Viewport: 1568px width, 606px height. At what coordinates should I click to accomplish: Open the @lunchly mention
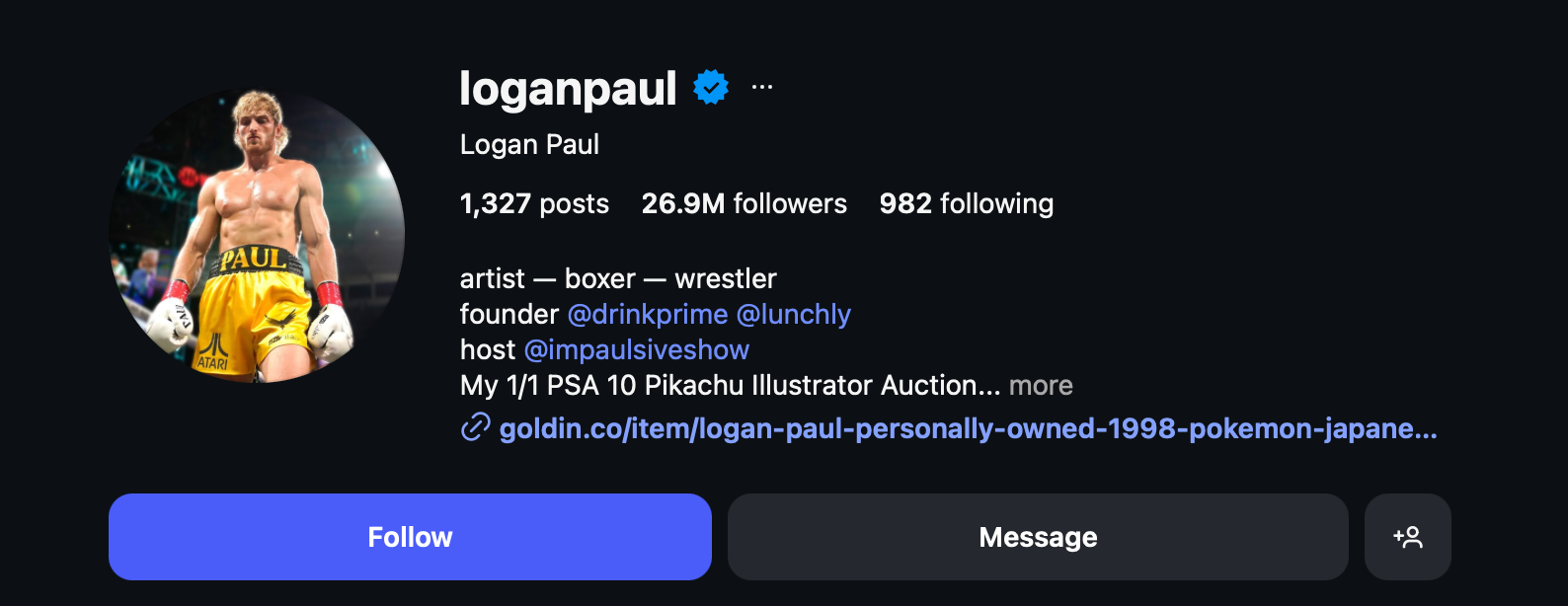pos(794,314)
